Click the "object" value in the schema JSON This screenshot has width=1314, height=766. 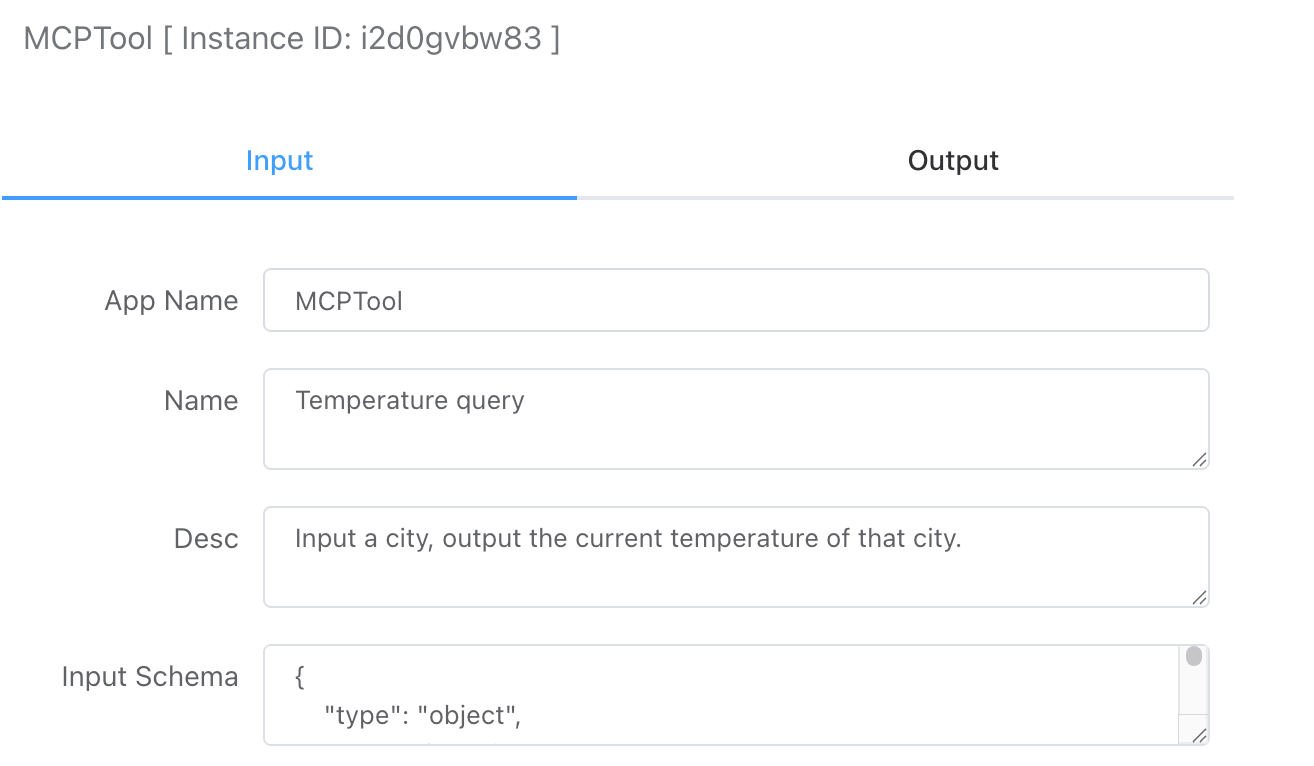click(x=469, y=716)
